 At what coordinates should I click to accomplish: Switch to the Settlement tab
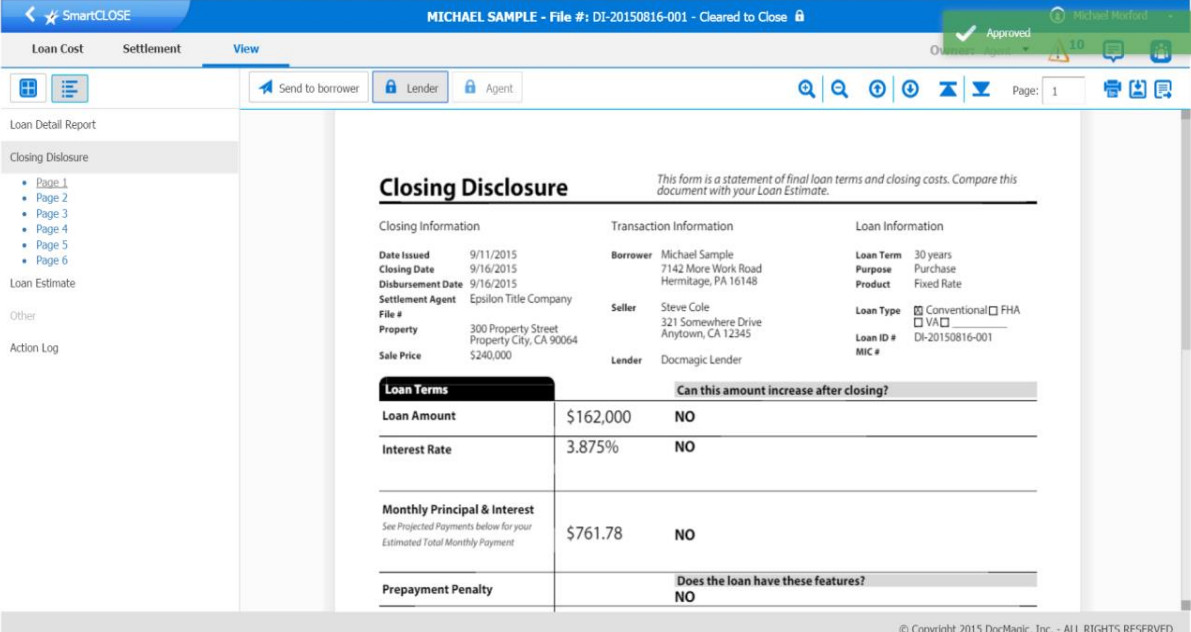tap(152, 48)
